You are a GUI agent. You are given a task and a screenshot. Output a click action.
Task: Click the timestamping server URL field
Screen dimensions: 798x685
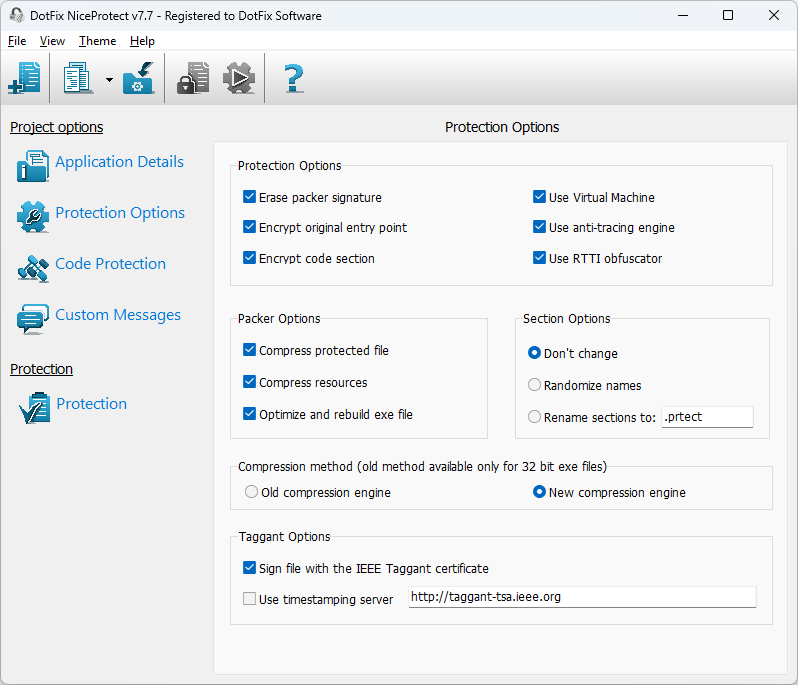click(582, 597)
